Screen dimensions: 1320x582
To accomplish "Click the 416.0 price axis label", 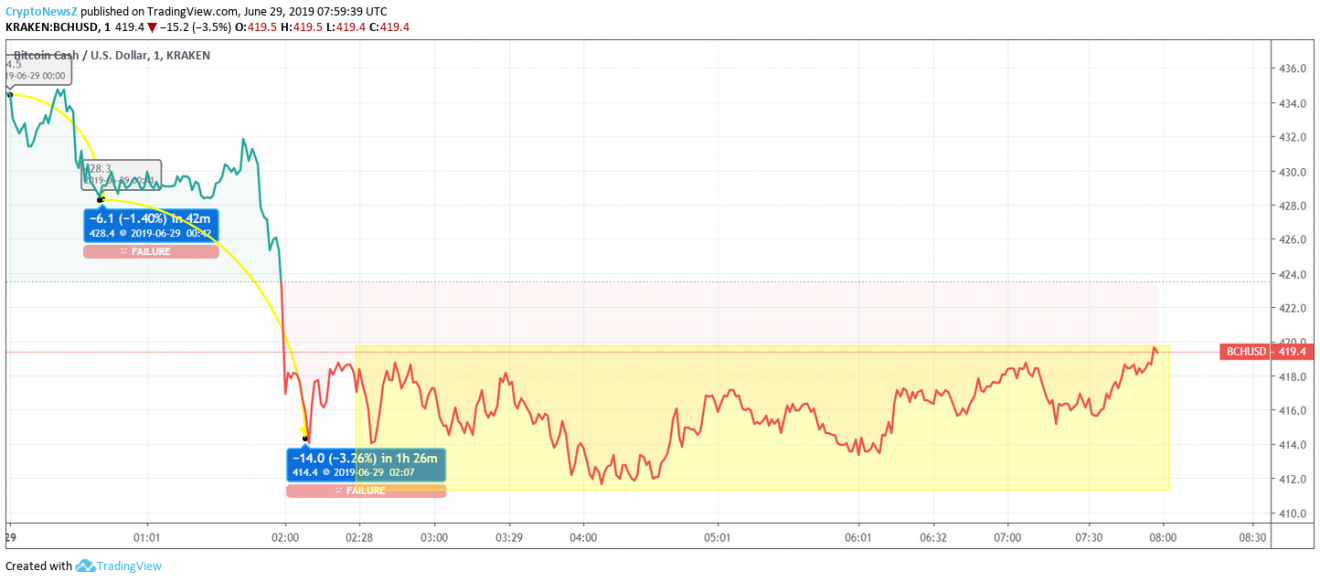I will pos(1294,411).
